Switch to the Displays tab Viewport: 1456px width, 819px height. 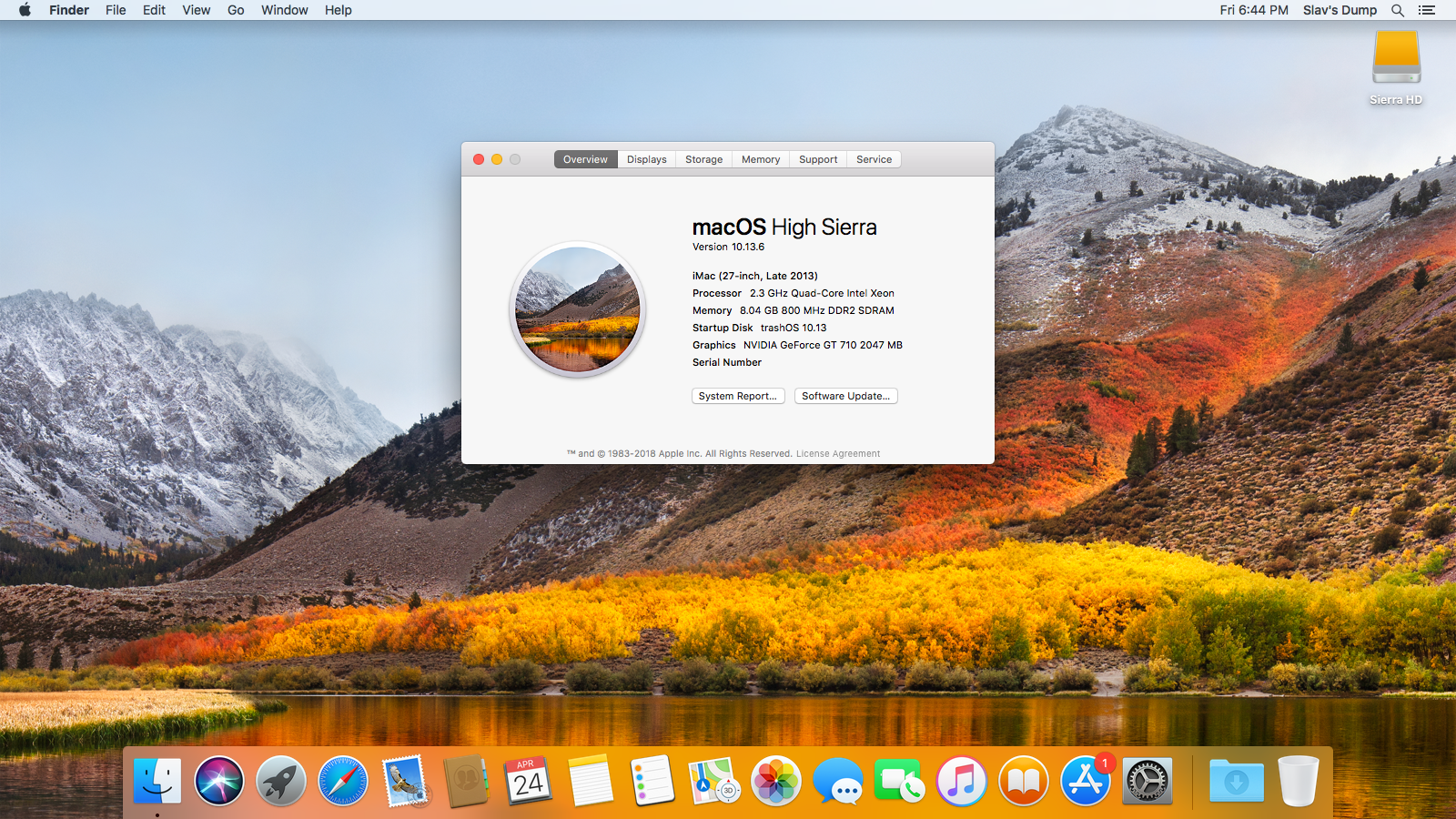(x=646, y=159)
